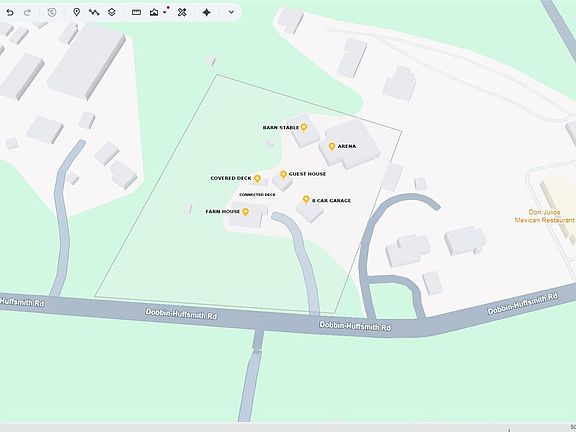The image size is (576, 432).
Task: Select the Draw path or polygon tool
Action: (94, 12)
